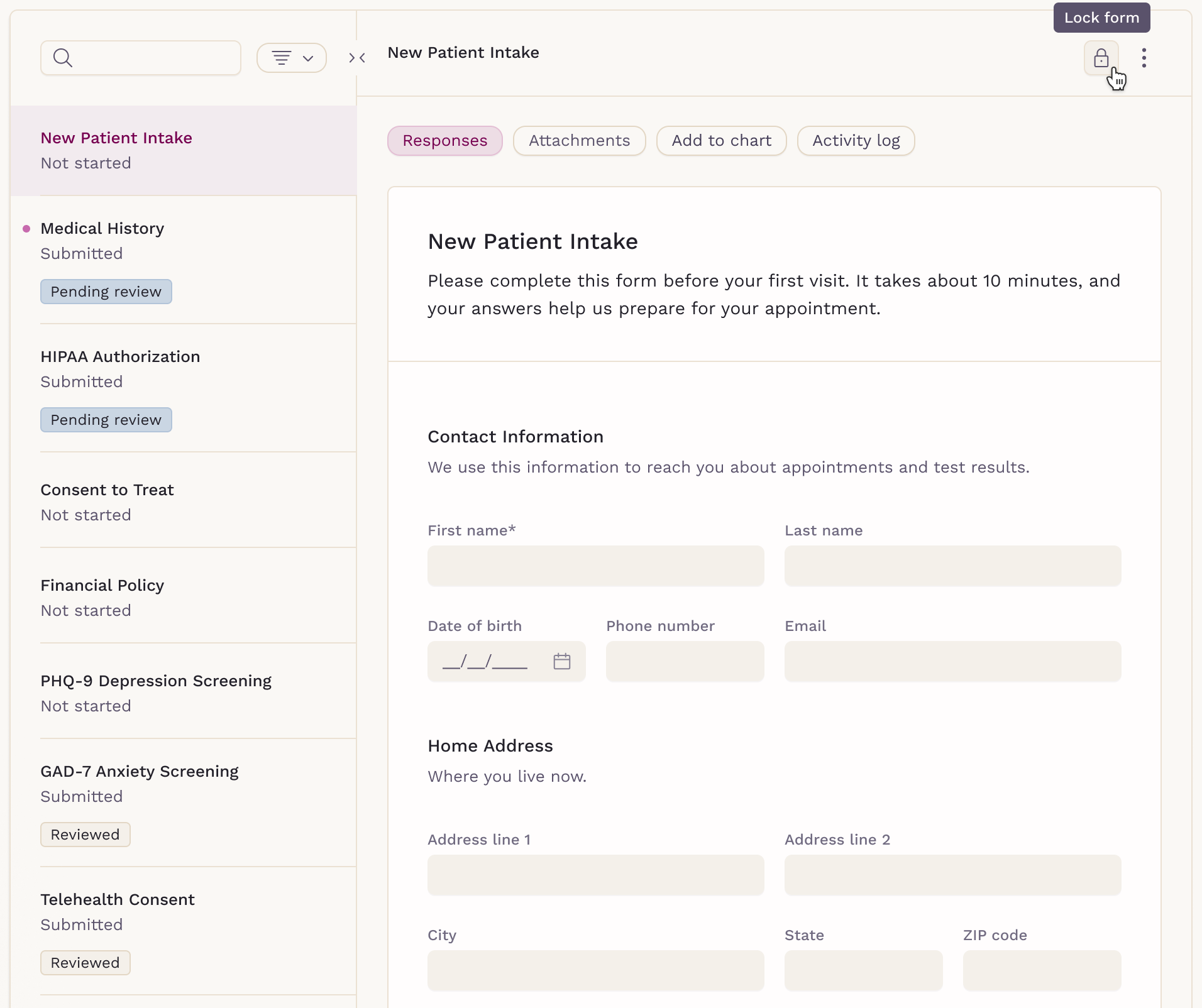Viewport: 1202px width, 1008px height.
Task: Click the Phone number input field
Action: (x=685, y=661)
